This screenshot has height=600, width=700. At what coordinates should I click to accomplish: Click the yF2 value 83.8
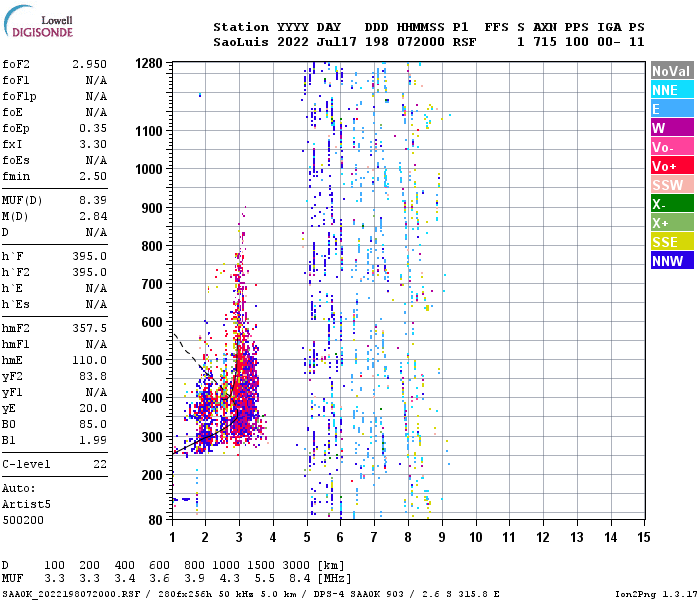tap(93, 376)
